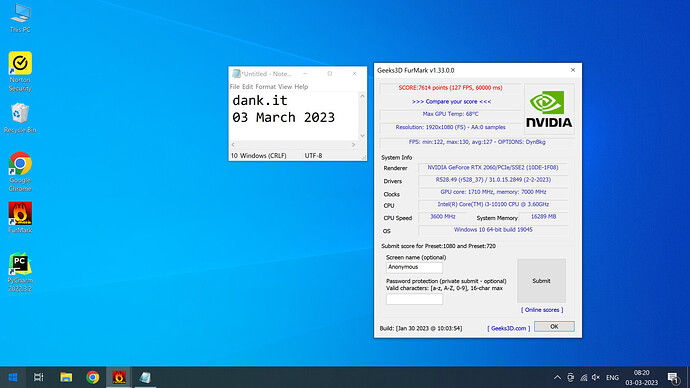Click the Screen name Anonymous field
Screen dimensions: 690x388
414,267
